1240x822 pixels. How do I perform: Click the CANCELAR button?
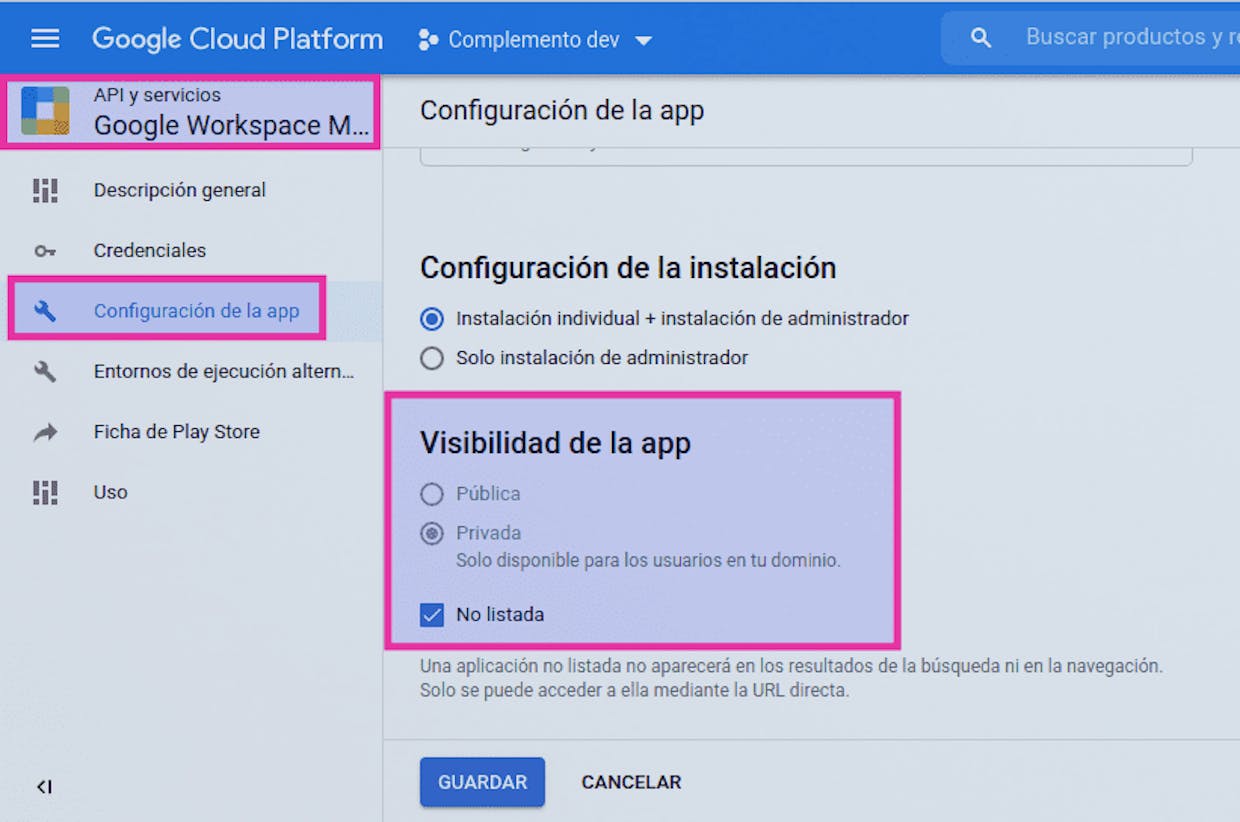pyautogui.click(x=631, y=782)
